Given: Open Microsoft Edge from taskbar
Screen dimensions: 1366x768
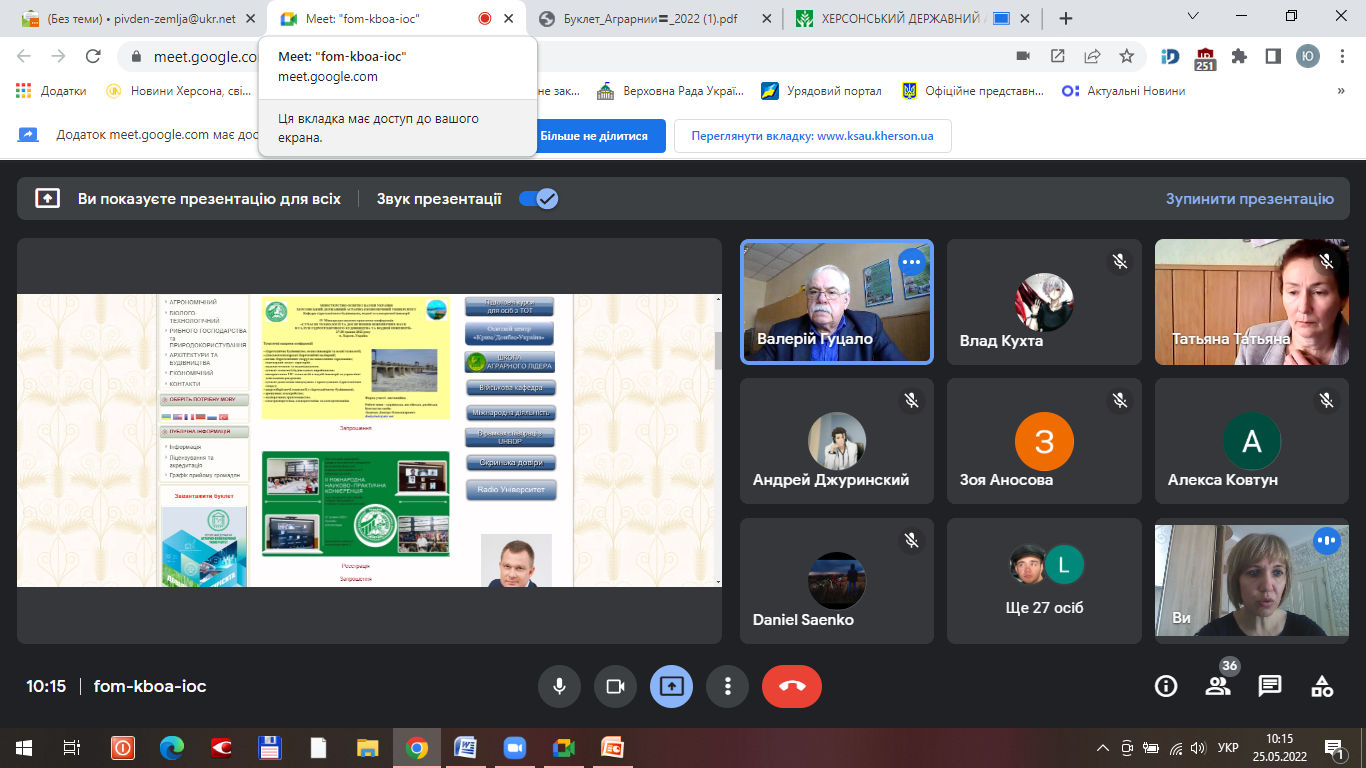Looking at the screenshot, I should [x=172, y=747].
